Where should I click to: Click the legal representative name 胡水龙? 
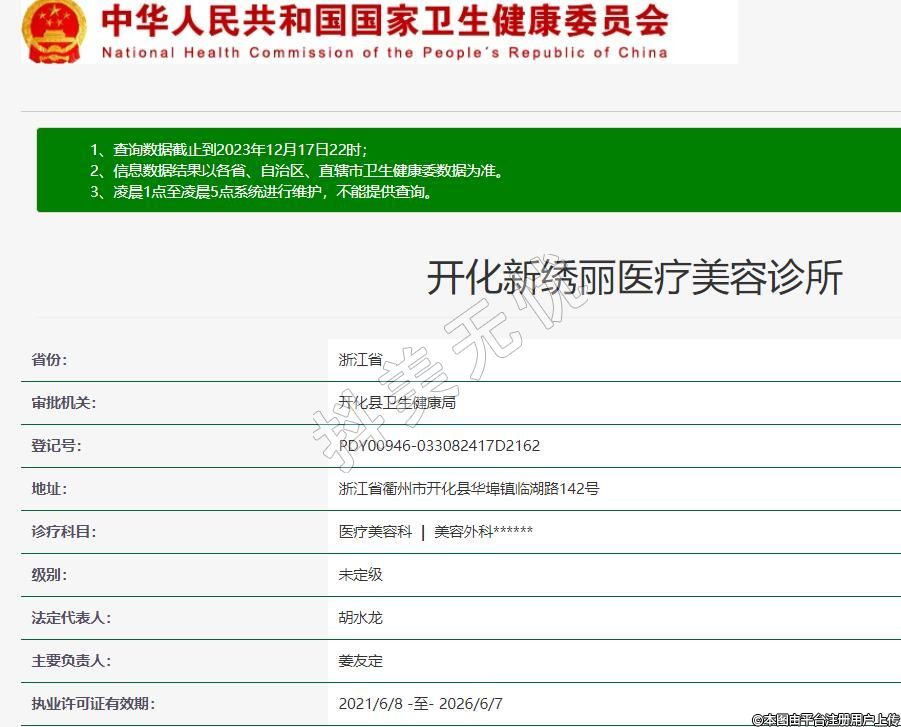360,618
